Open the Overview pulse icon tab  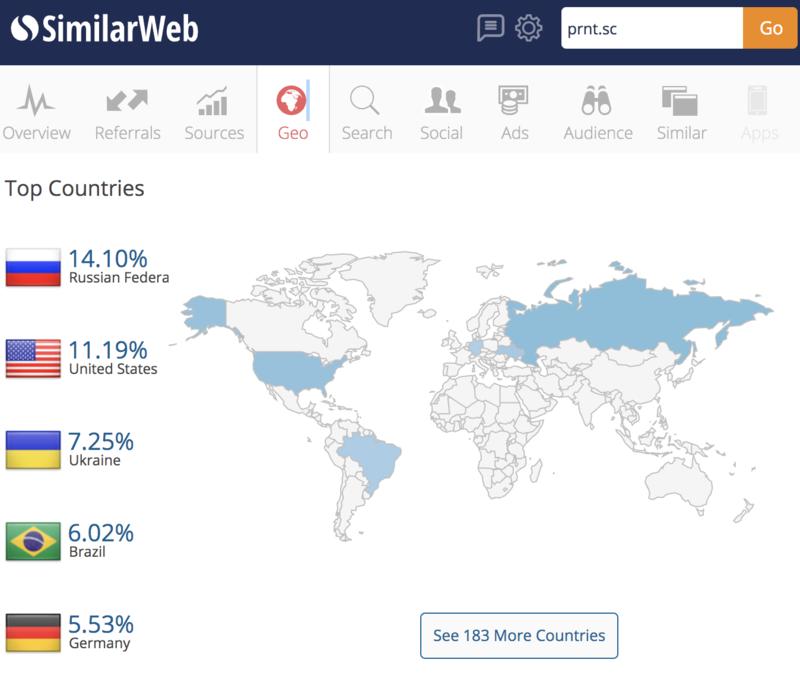[x=36, y=102]
